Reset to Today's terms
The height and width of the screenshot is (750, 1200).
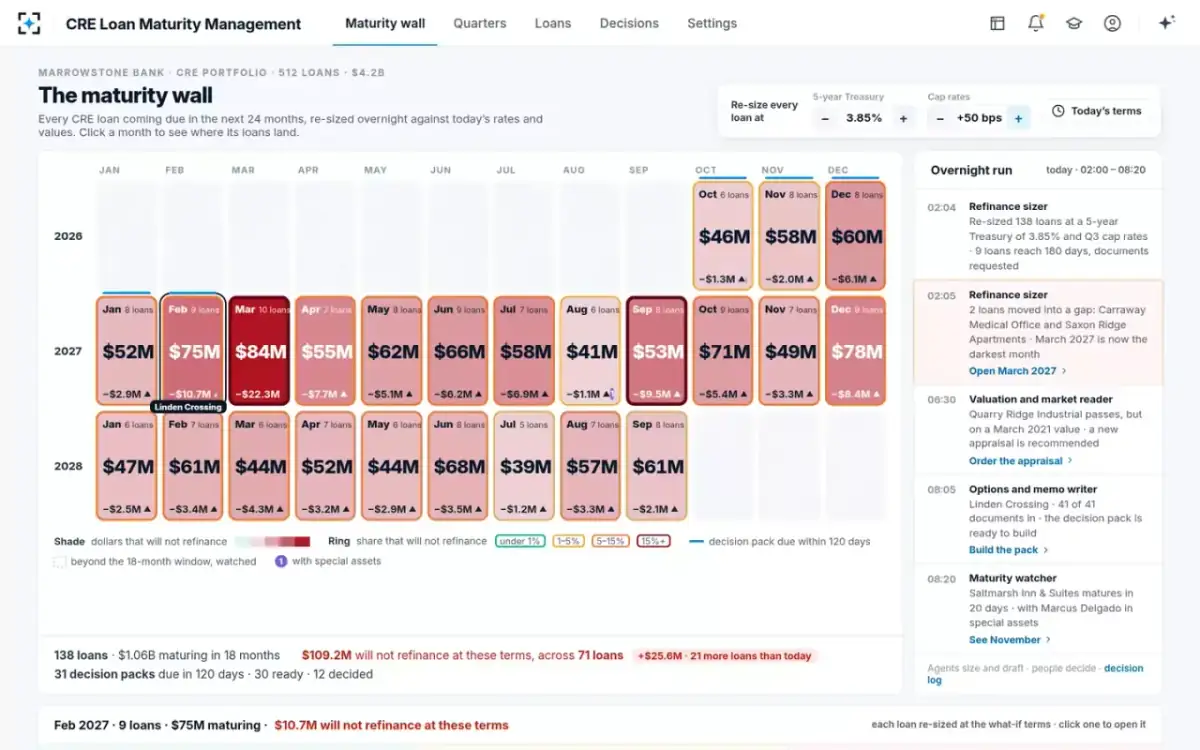tap(1096, 111)
